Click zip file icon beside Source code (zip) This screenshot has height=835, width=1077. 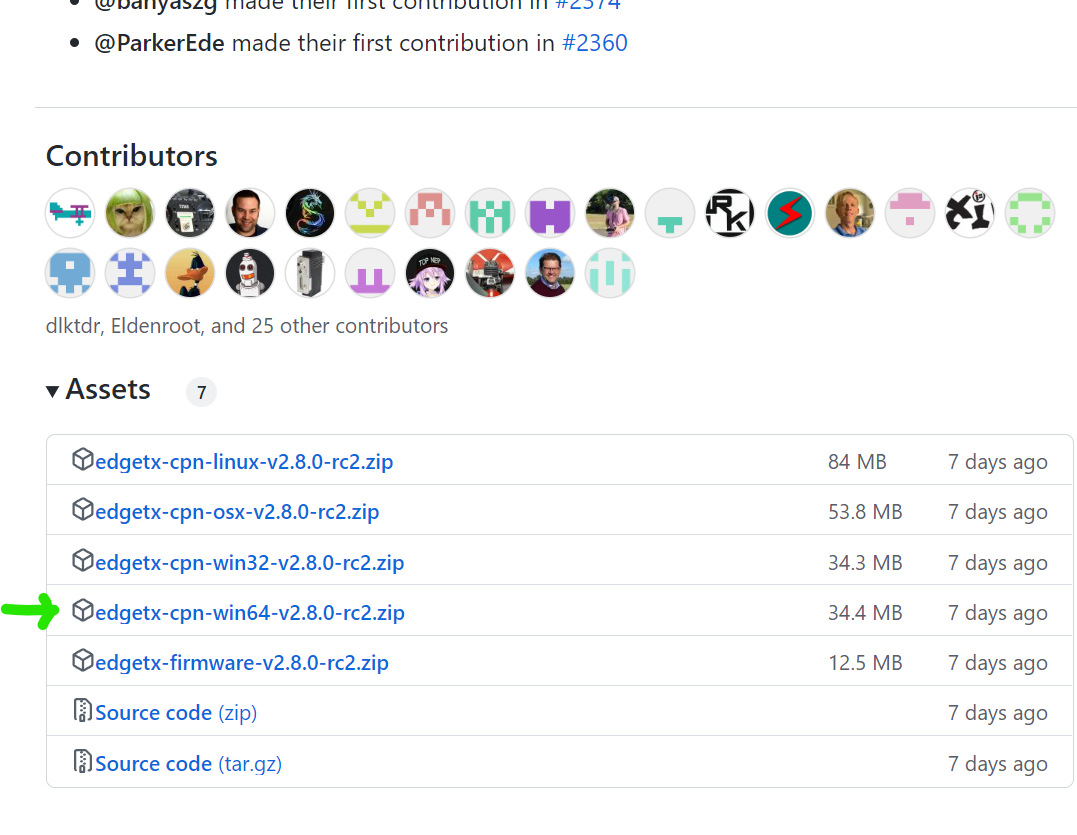[x=83, y=712]
